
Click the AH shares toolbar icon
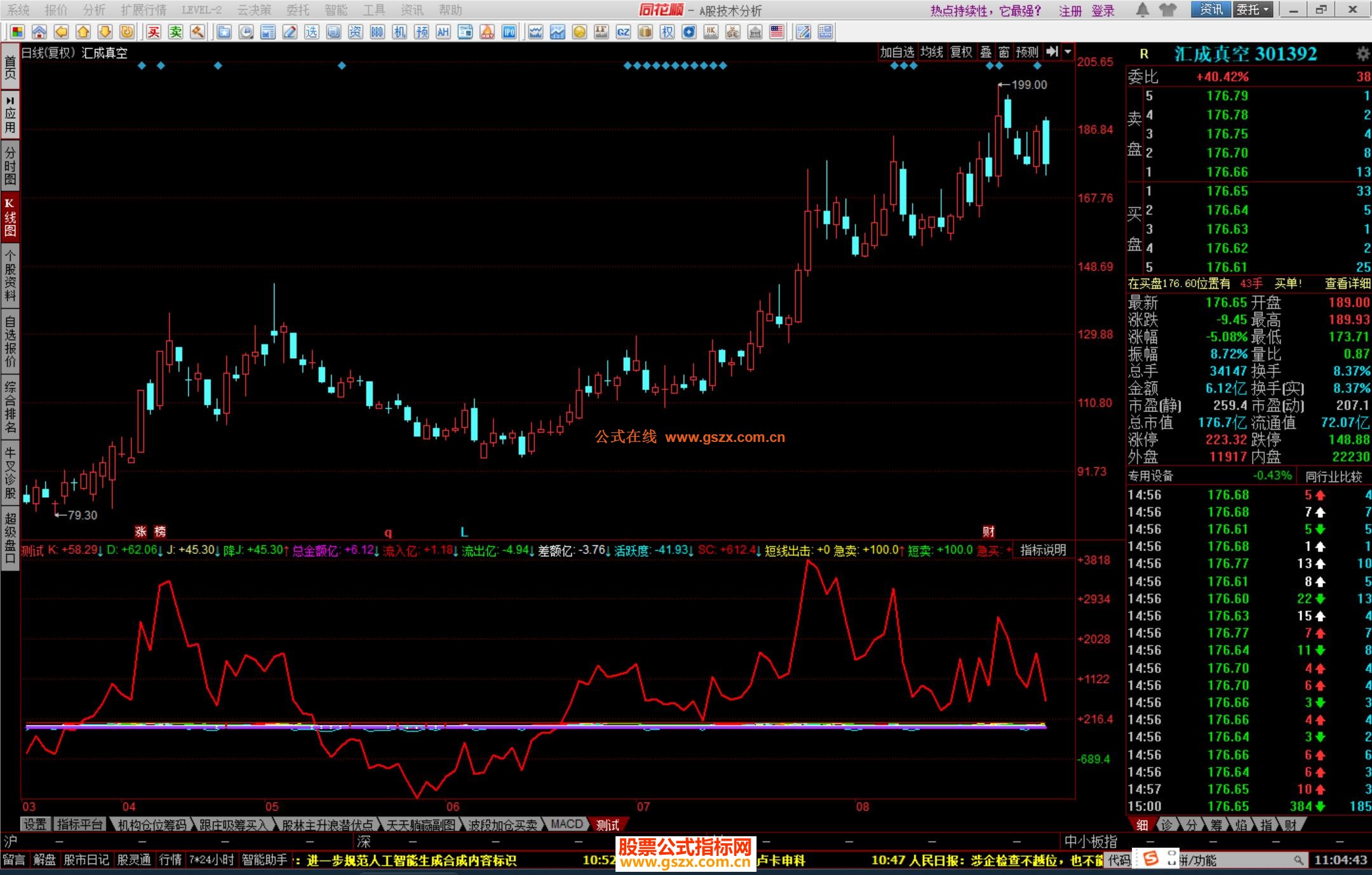[443, 32]
